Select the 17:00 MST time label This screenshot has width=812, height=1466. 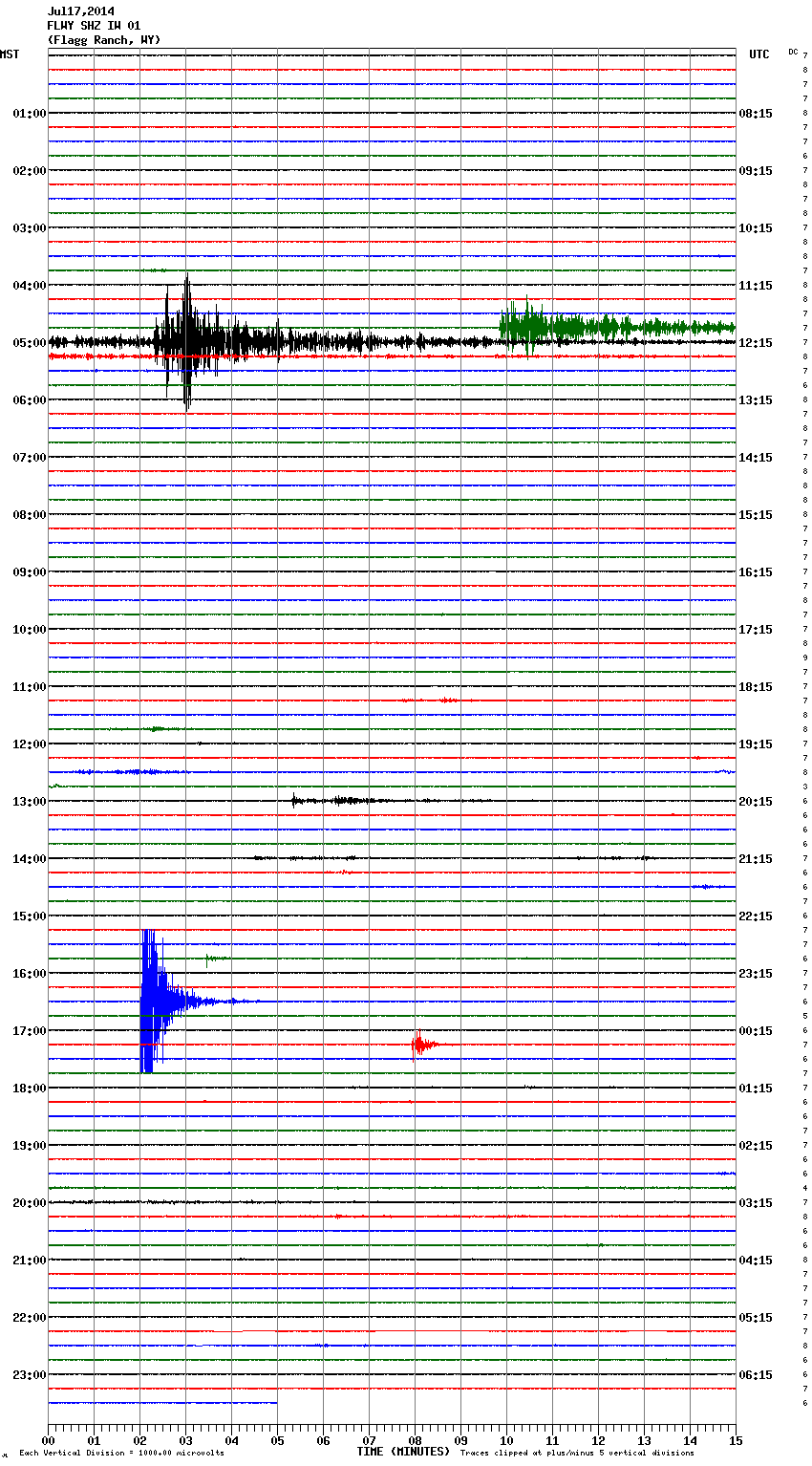(x=30, y=1031)
